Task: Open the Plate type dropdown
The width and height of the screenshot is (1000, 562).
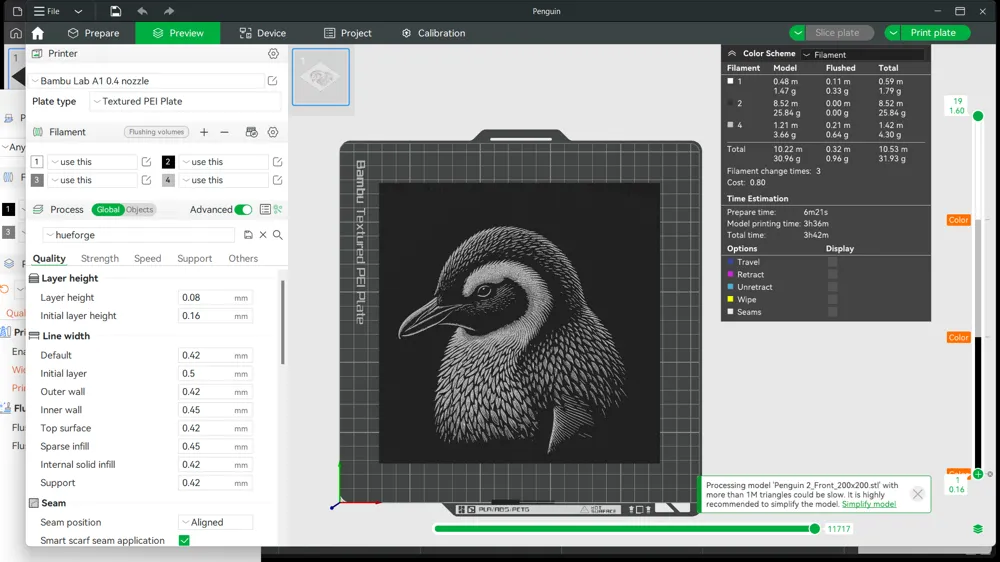Action: coord(185,101)
